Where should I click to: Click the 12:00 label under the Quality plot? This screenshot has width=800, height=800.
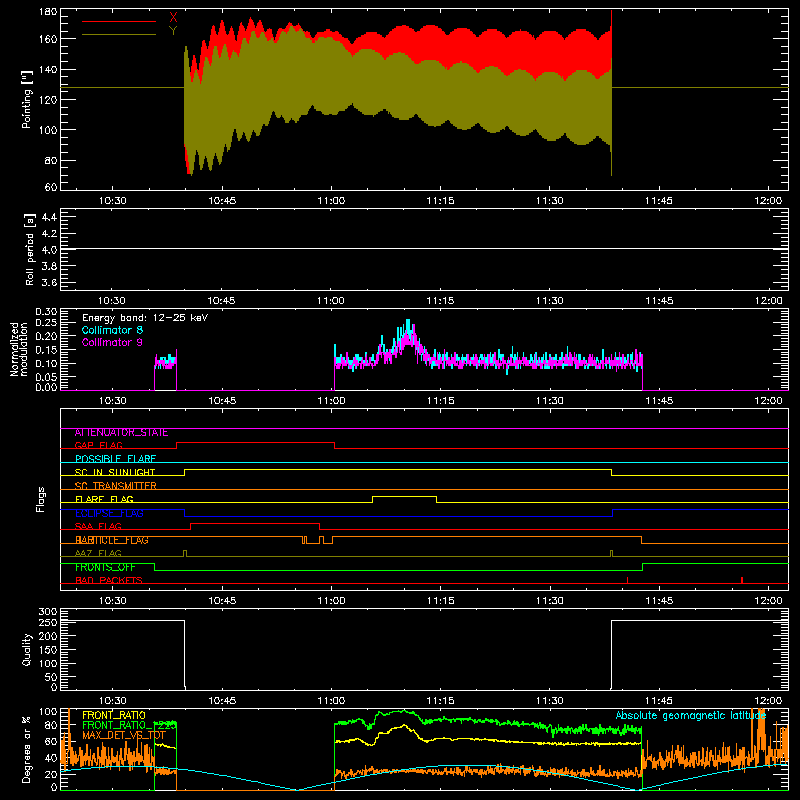768,701
